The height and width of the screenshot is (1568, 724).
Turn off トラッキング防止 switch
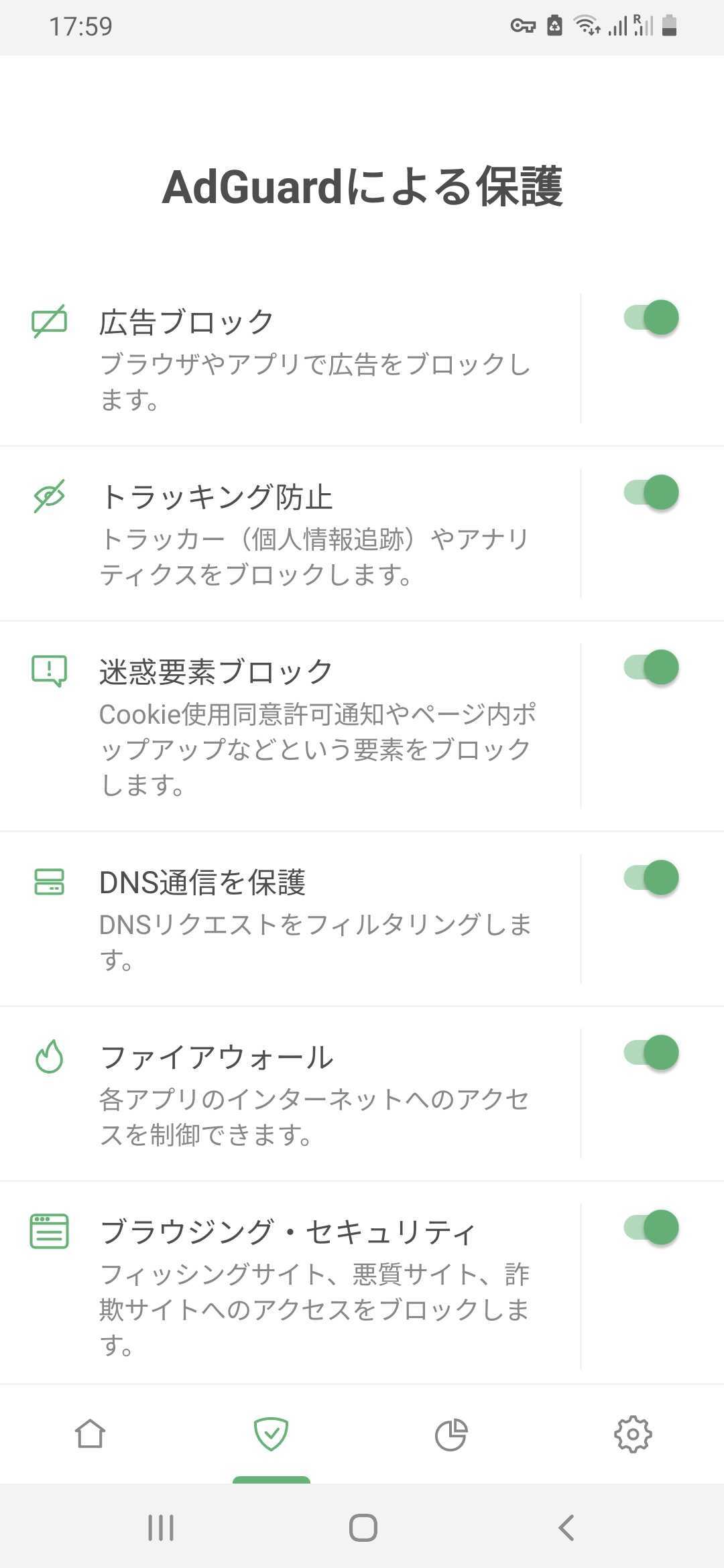click(651, 493)
